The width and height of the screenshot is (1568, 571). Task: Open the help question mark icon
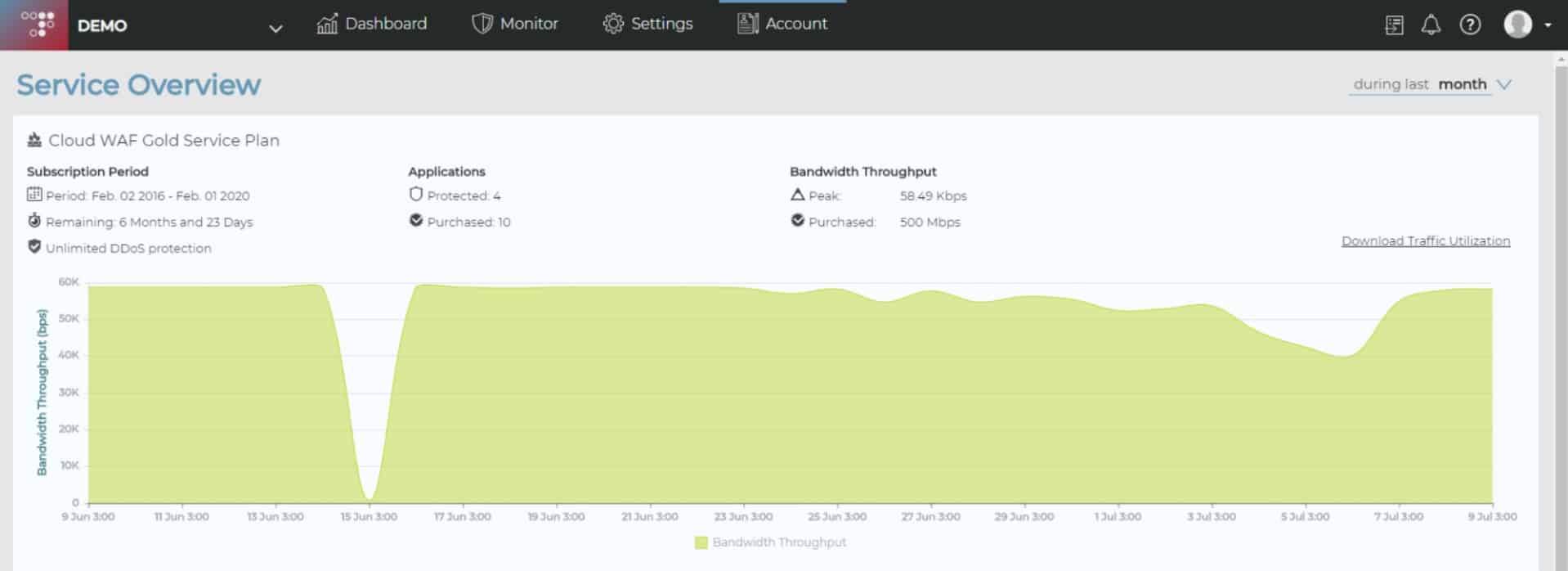coord(1470,25)
